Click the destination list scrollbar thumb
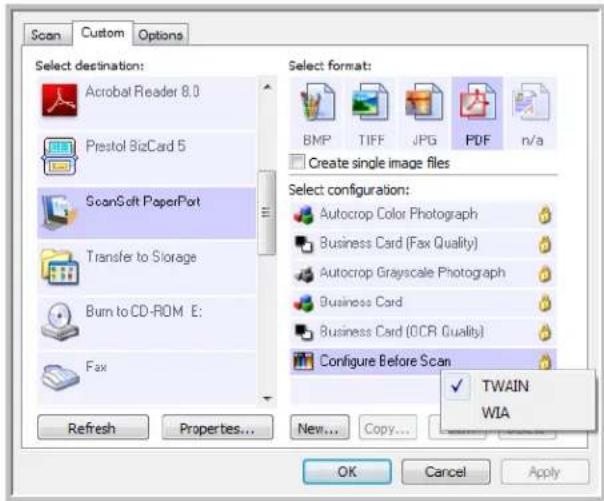Image resolution: width=604 pixels, height=501 pixels. (267, 212)
